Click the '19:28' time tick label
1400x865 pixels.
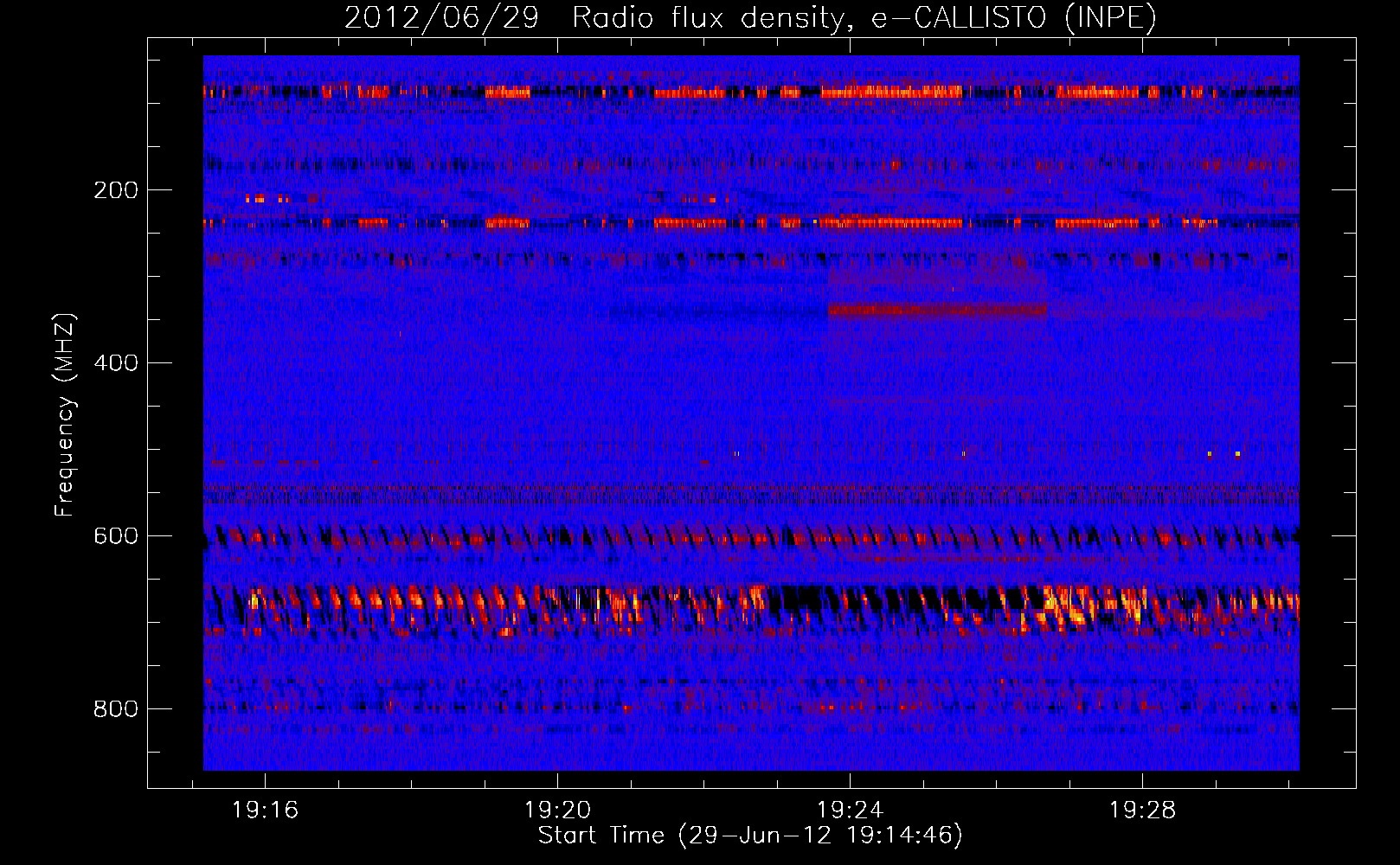pyautogui.click(x=1143, y=811)
